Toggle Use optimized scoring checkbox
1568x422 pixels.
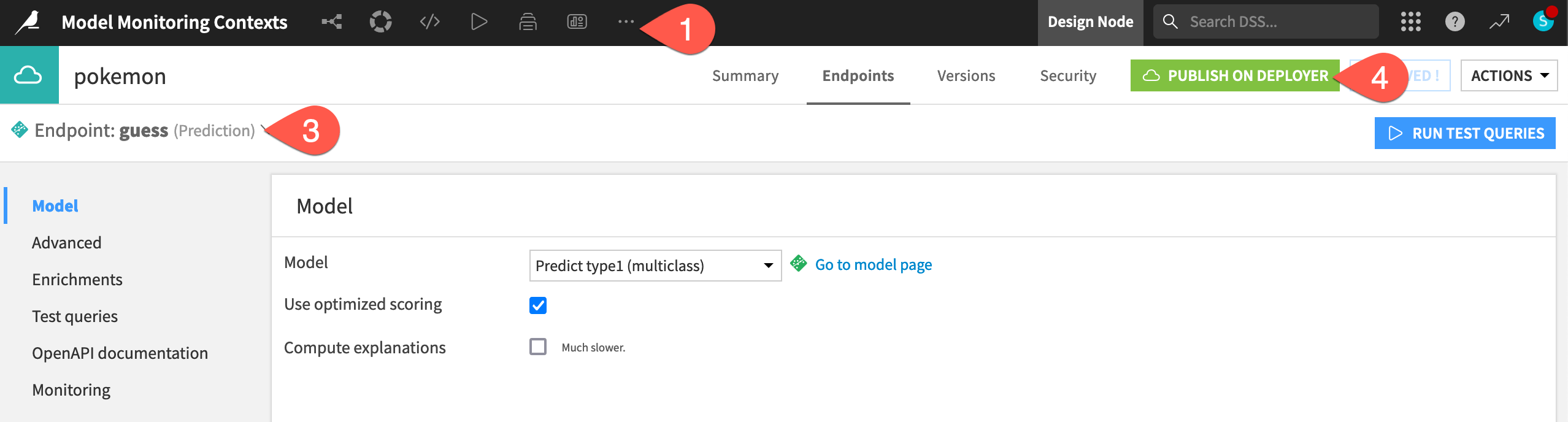(x=538, y=305)
